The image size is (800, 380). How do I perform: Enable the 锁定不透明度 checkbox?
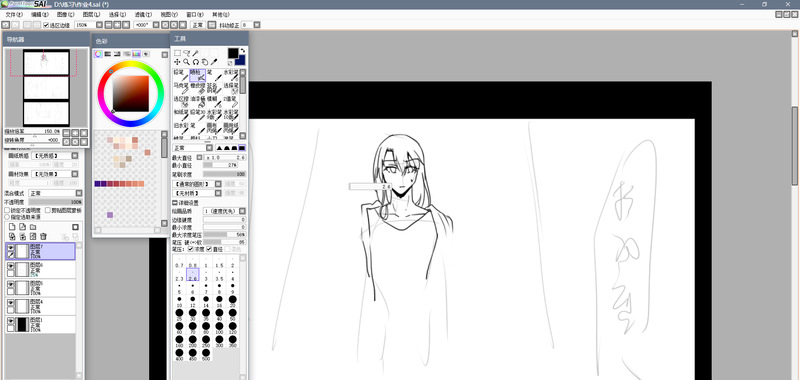pyautogui.click(x=7, y=210)
